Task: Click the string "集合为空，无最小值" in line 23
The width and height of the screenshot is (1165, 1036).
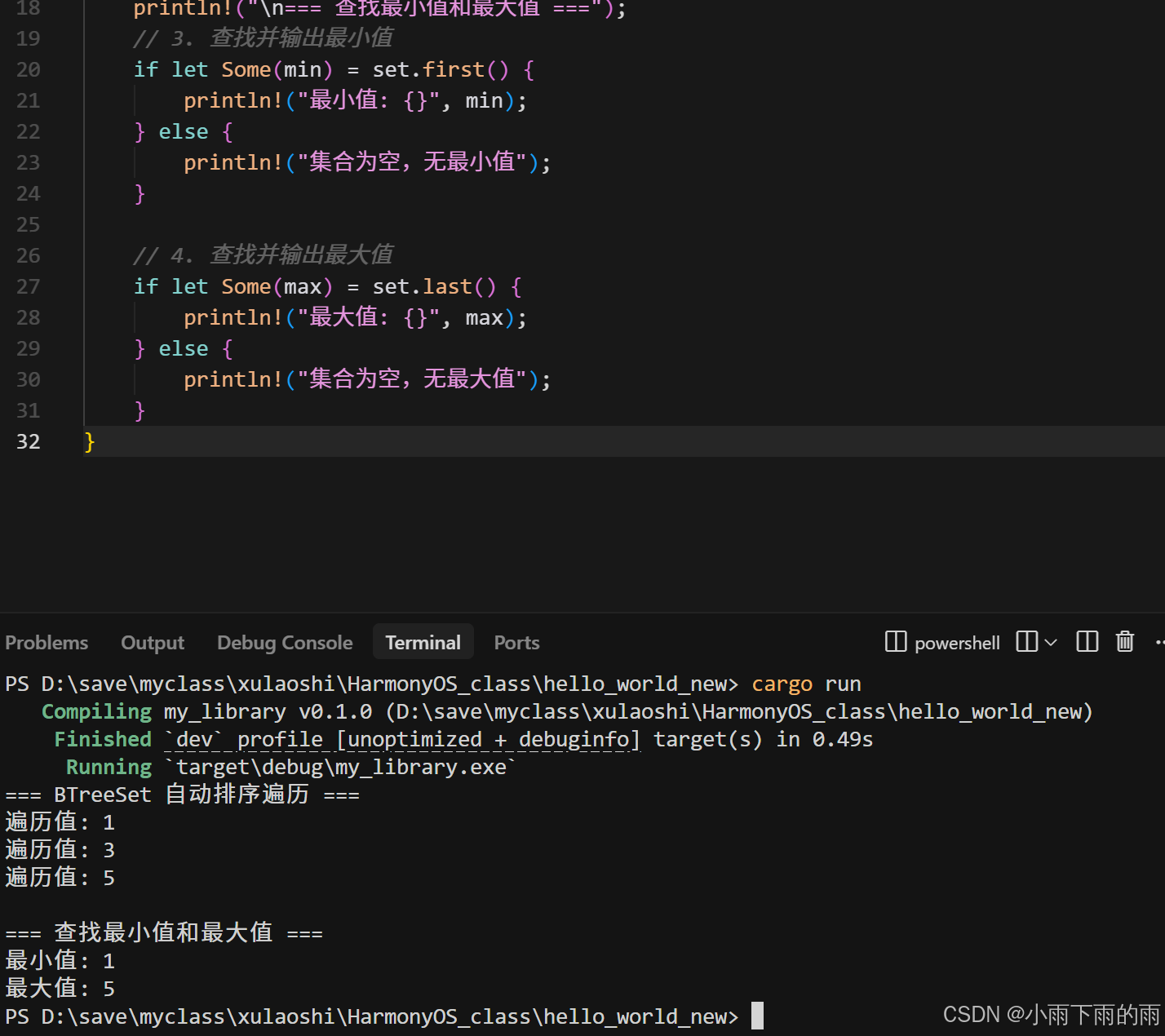Action: [x=411, y=162]
